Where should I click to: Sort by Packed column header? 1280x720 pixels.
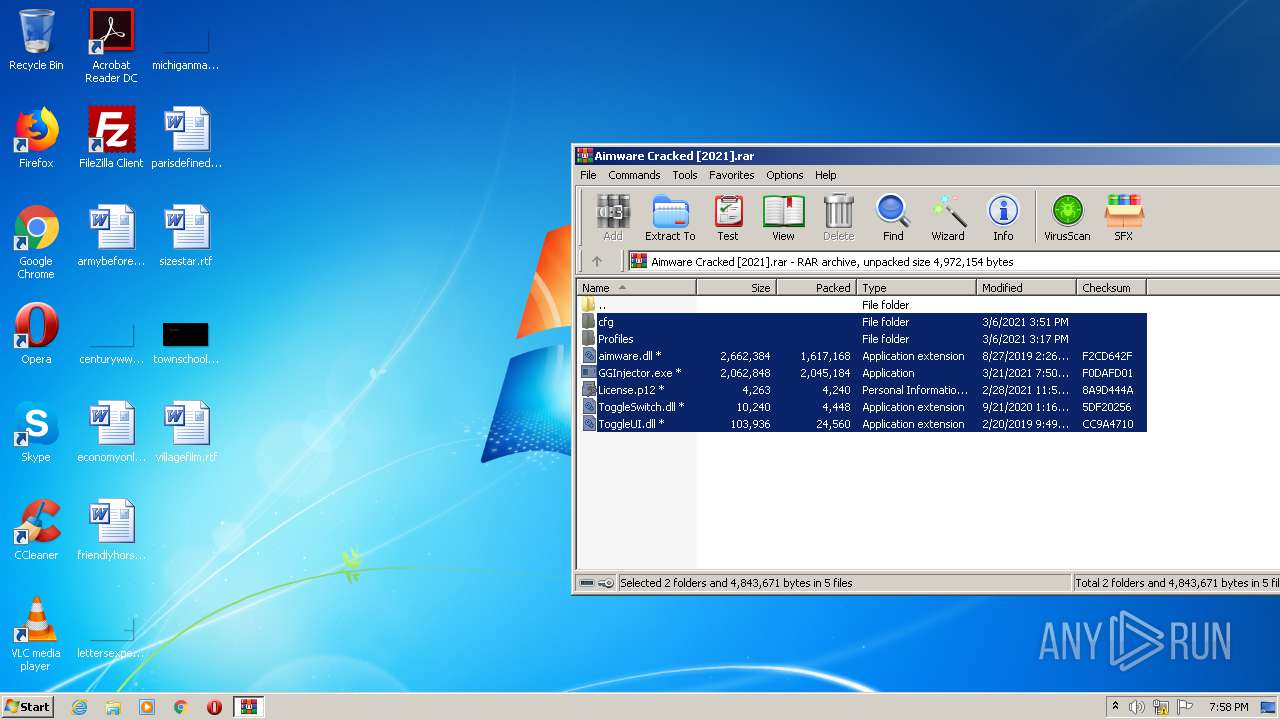coord(816,287)
